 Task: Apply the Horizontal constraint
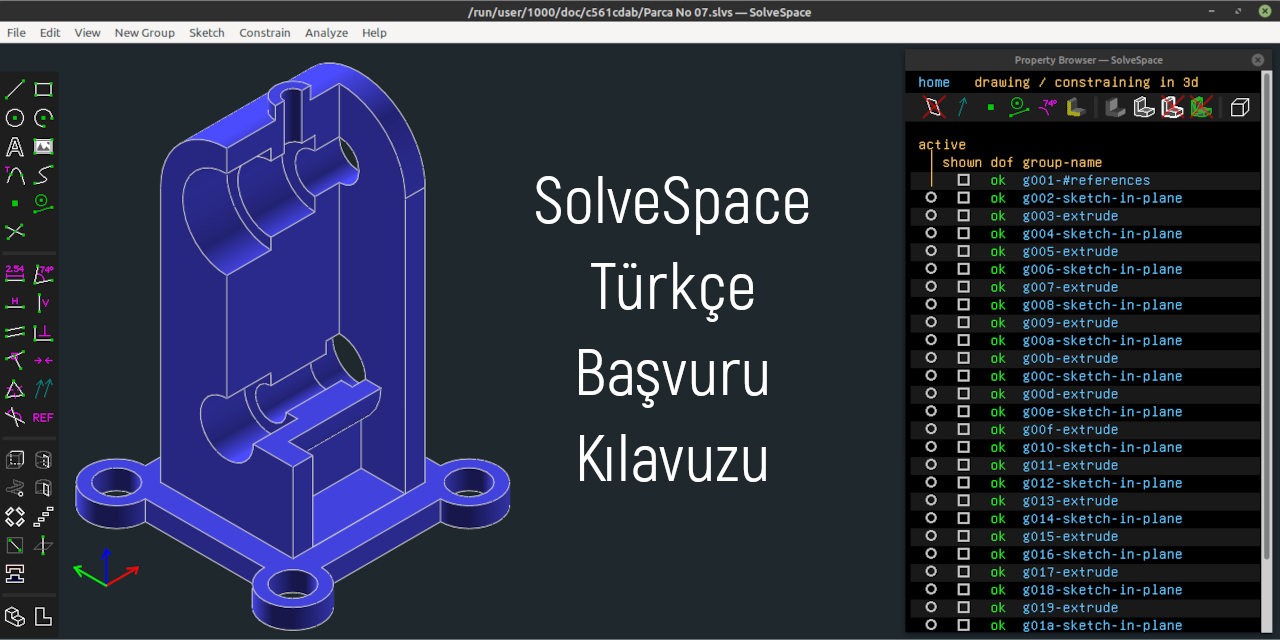click(x=14, y=302)
